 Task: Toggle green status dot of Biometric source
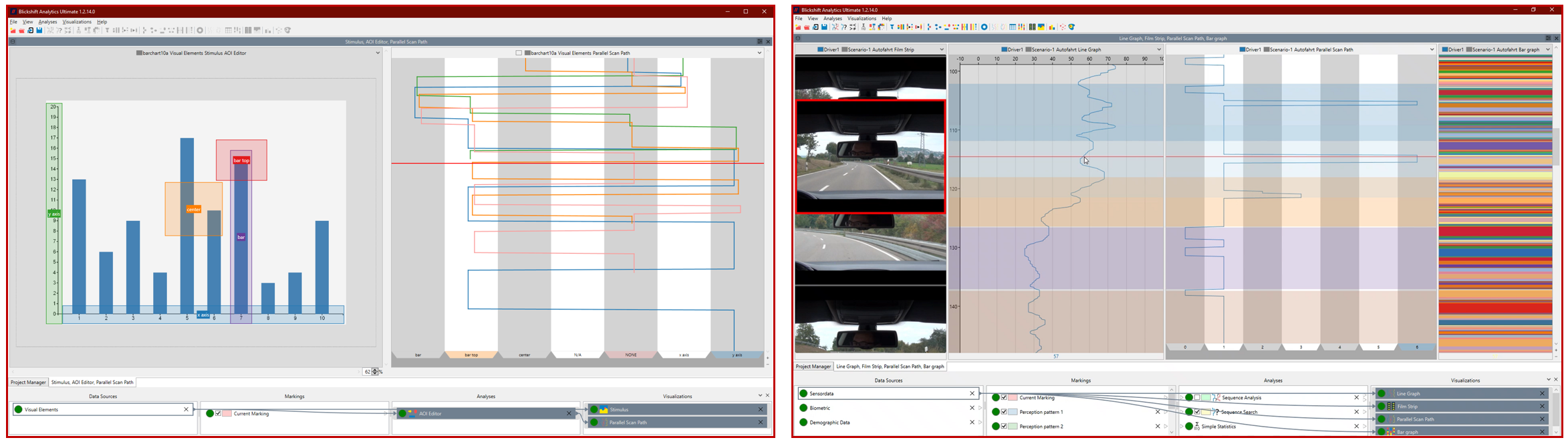(803, 408)
